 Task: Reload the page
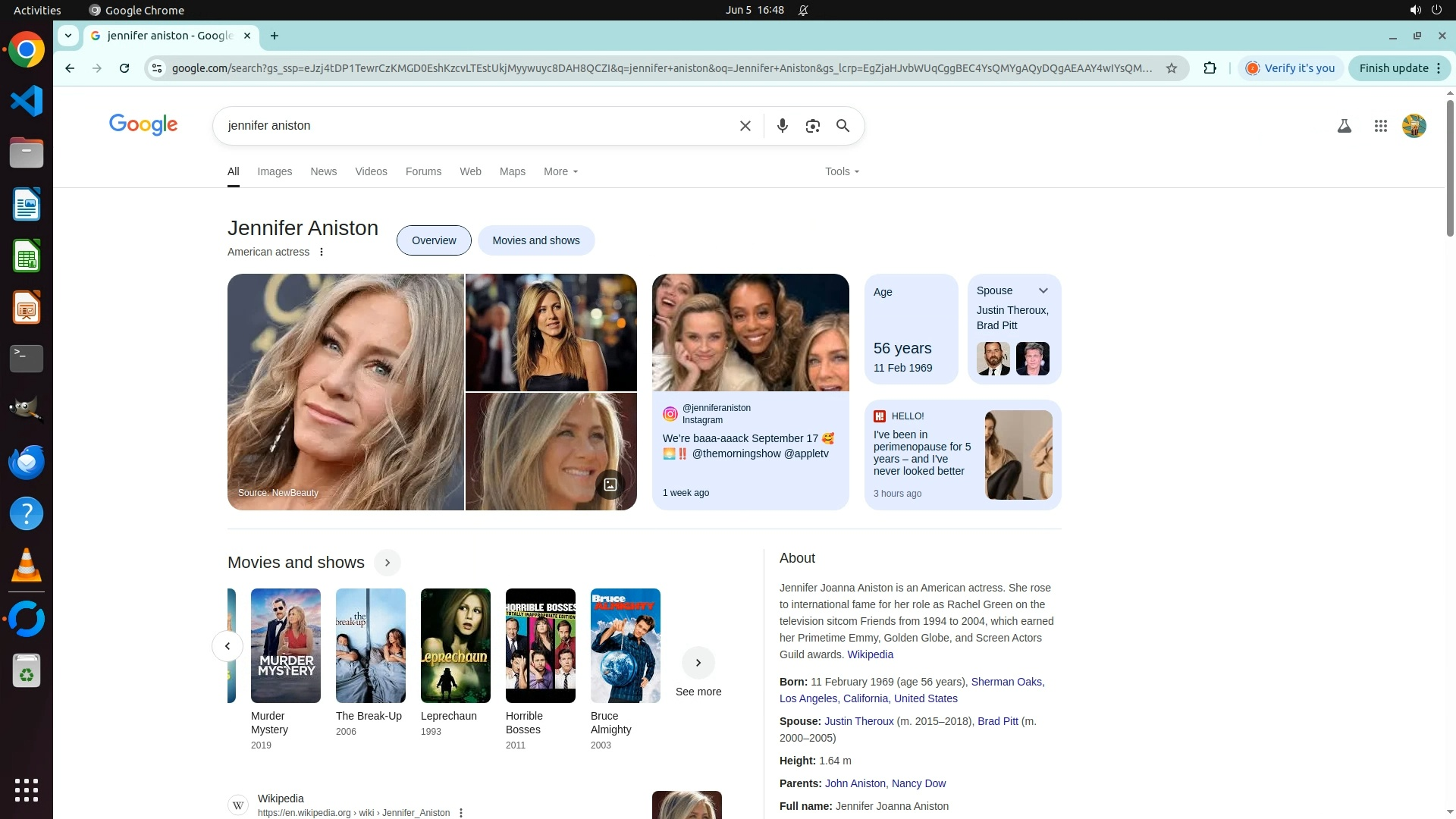tap(124, 68)
